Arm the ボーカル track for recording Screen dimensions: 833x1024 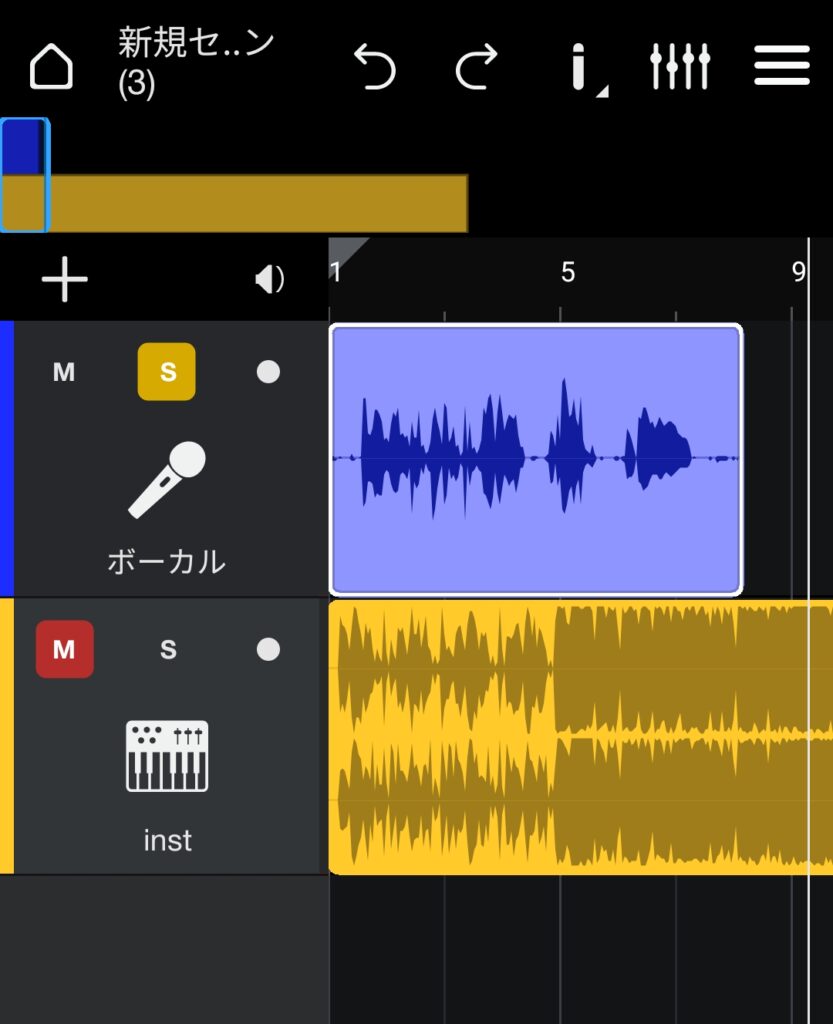[x=267, y=372]
